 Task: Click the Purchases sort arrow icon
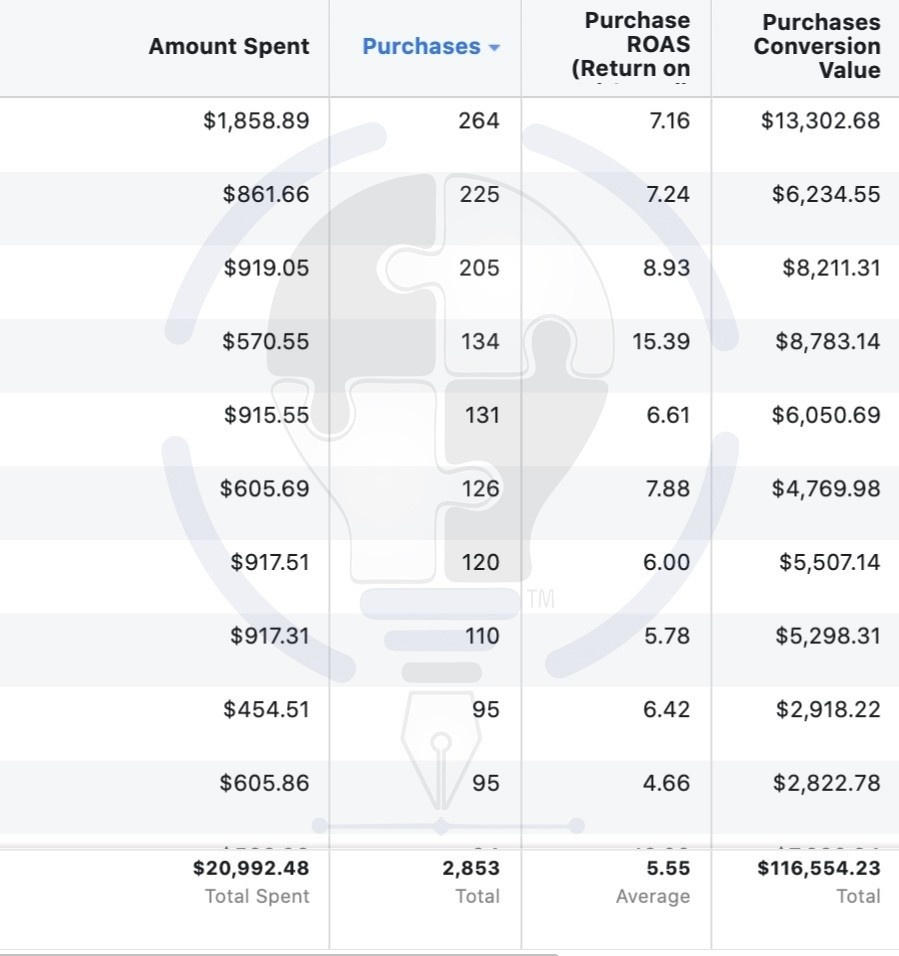click(494, 48)
